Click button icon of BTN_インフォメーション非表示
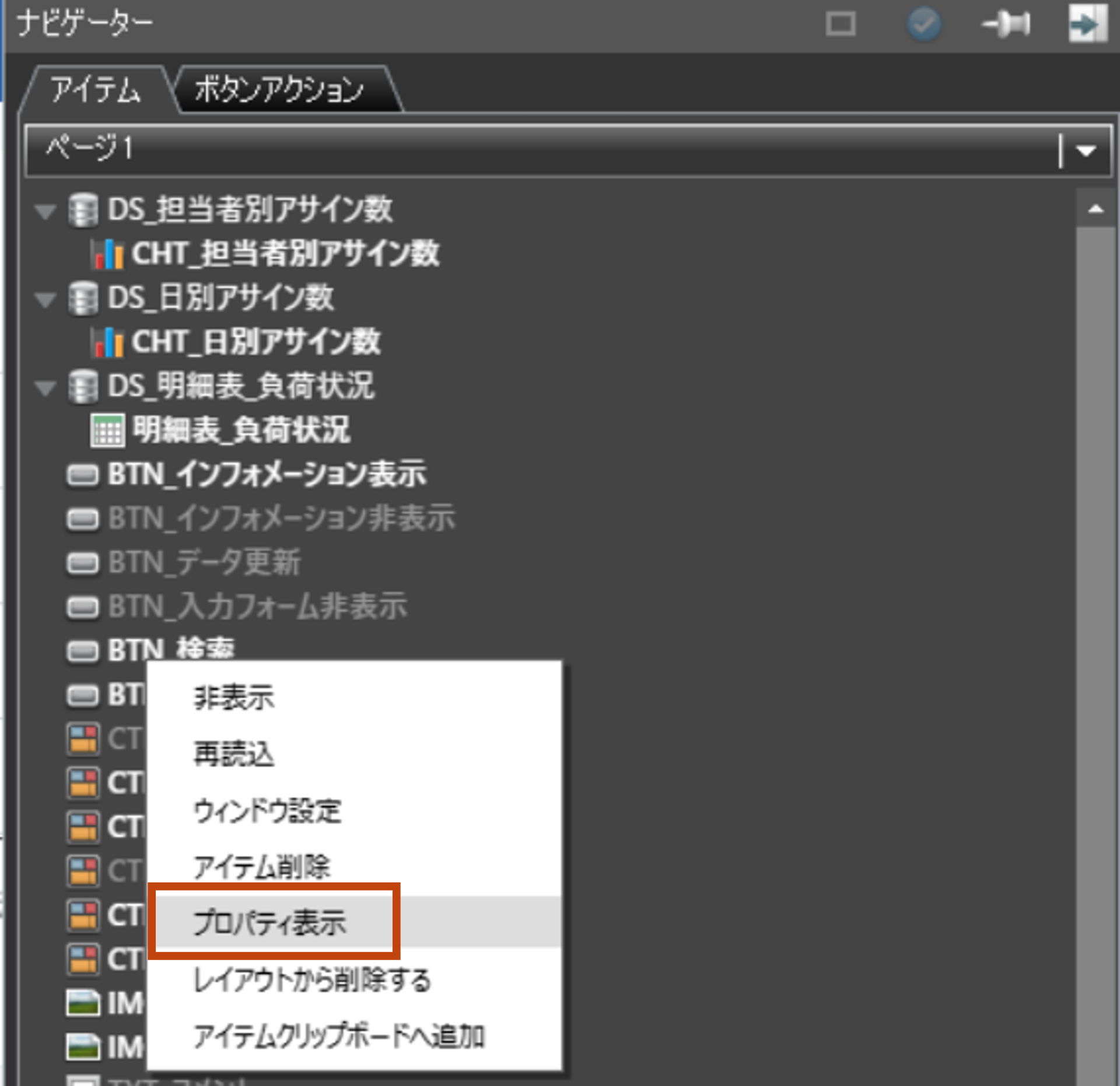The height and width of the screenshot is (1086, 1120). 83,520
